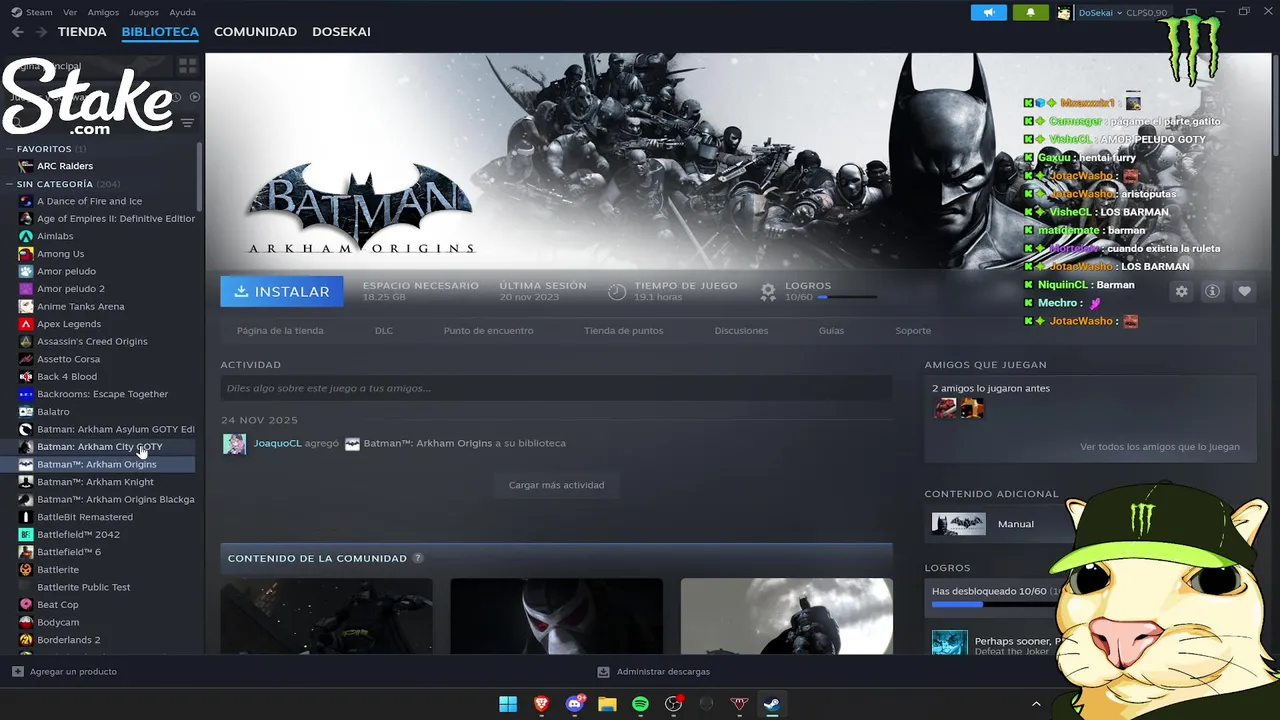Screen dimensions: 1280x720
Task: Open the green notifications bell
Action: coord(1031,13)
